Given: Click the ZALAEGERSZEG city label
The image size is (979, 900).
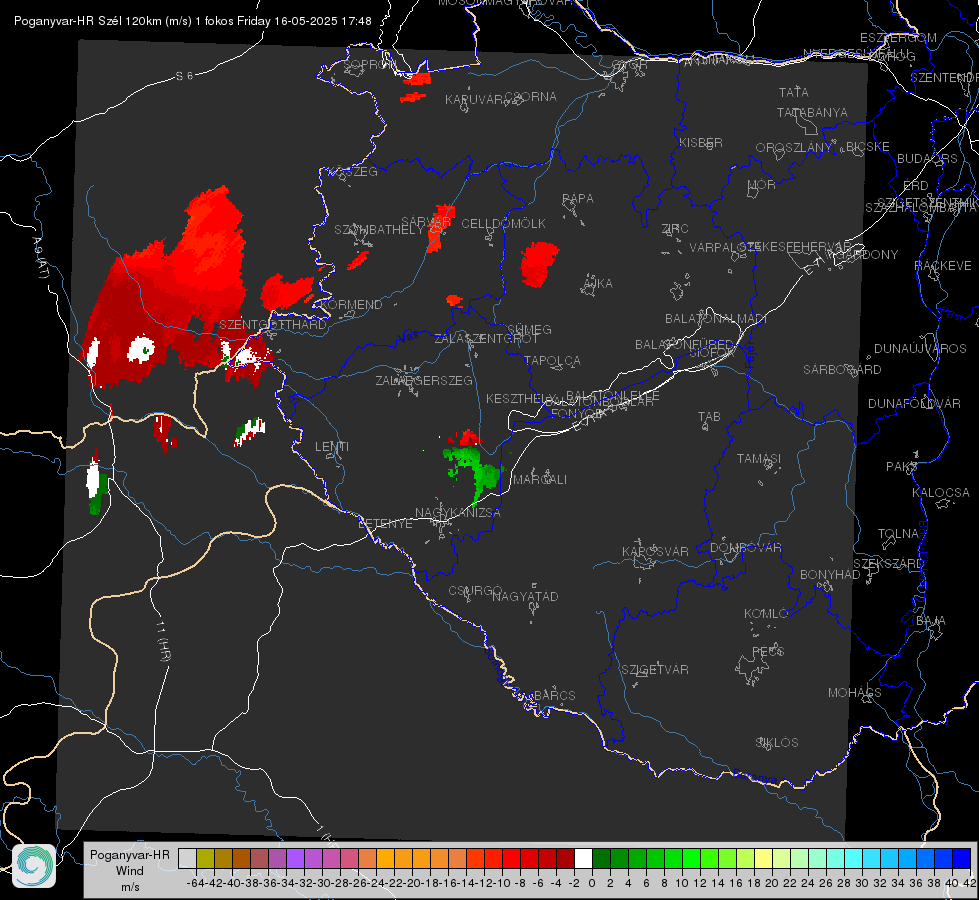Looking at the screenshot, I should point(424,380).
